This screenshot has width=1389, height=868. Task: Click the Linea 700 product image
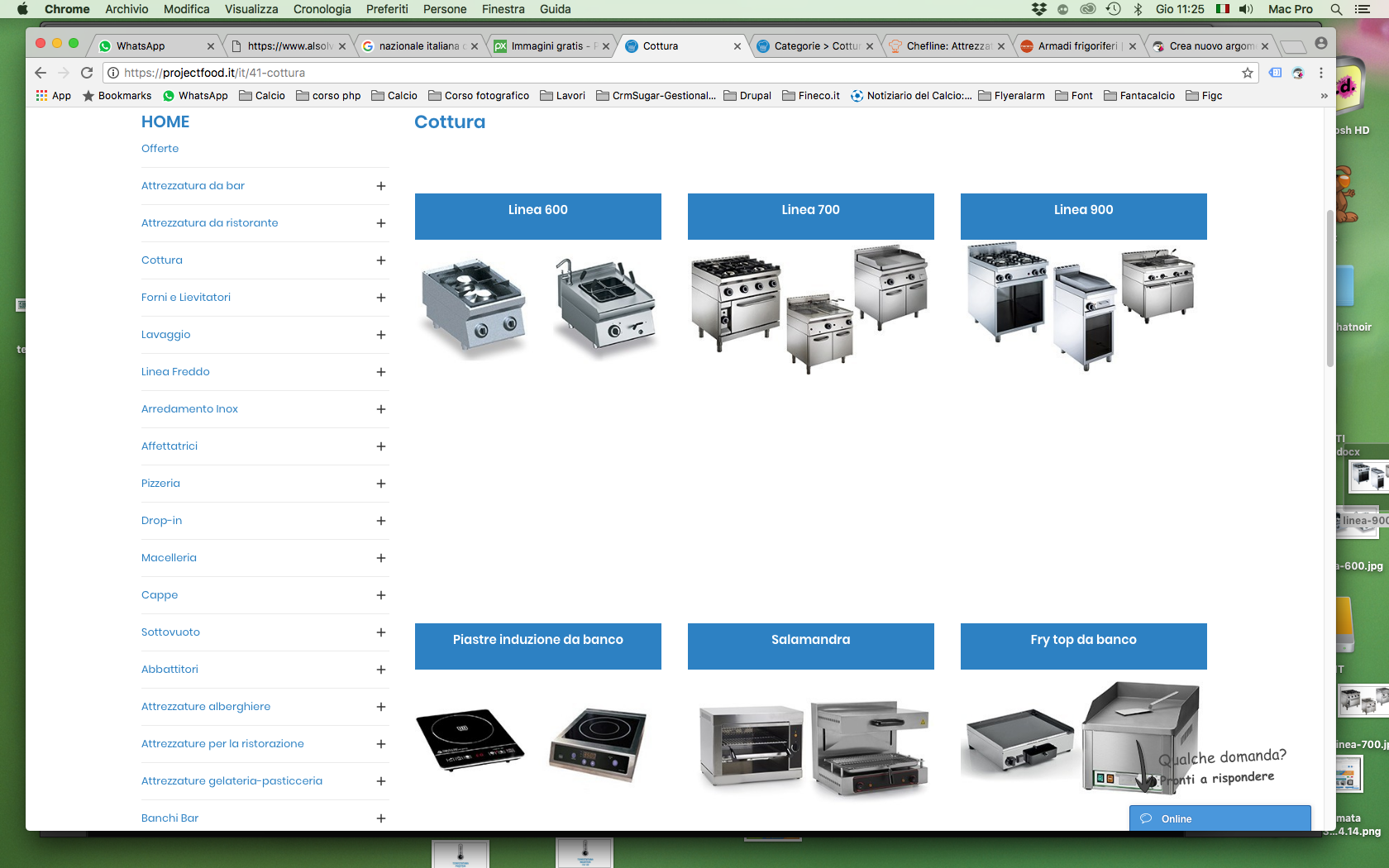click(811, 308)
